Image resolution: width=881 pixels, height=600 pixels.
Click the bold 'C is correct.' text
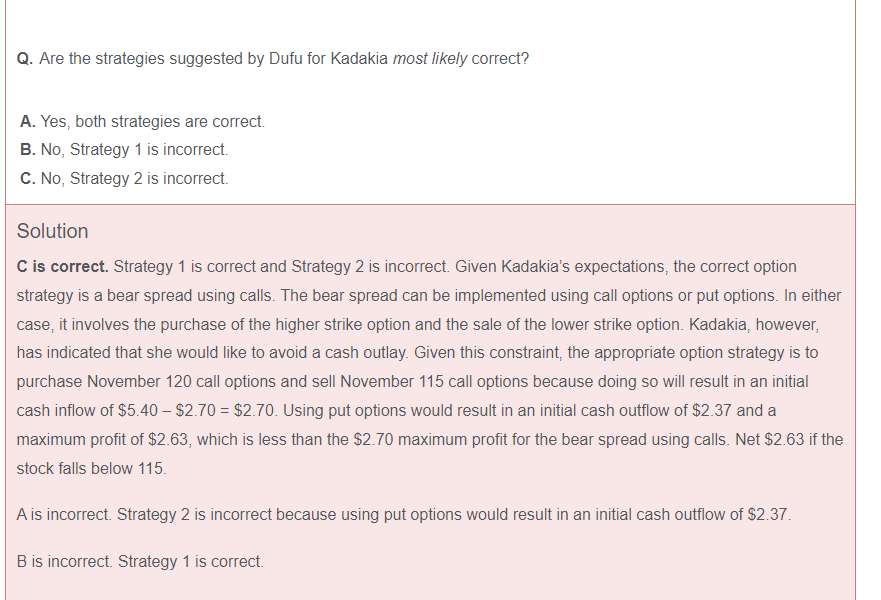point(62,267)
